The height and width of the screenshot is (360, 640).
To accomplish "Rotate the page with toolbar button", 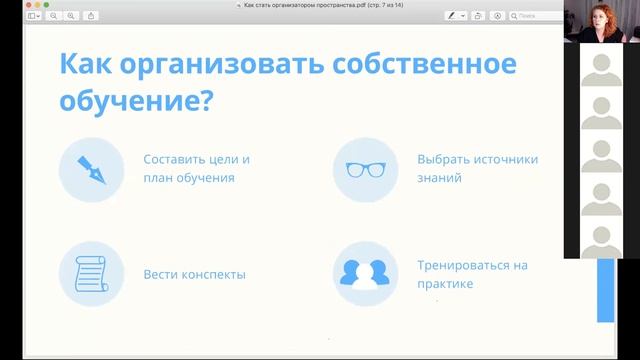I will 478,16.
